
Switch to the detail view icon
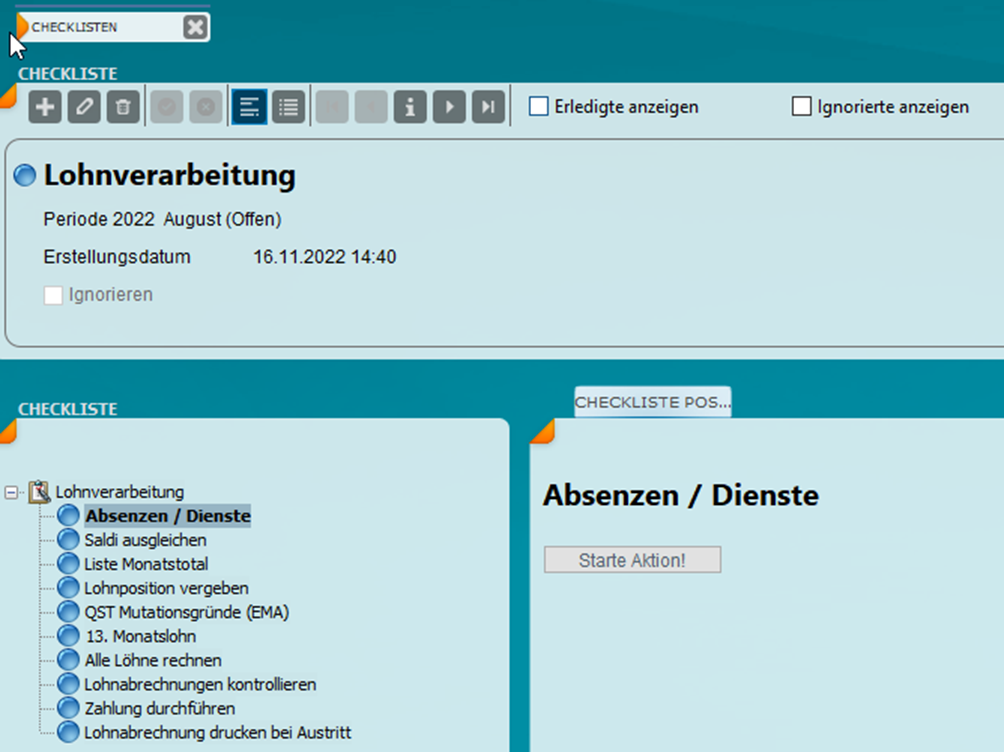[x=249, y=107]
